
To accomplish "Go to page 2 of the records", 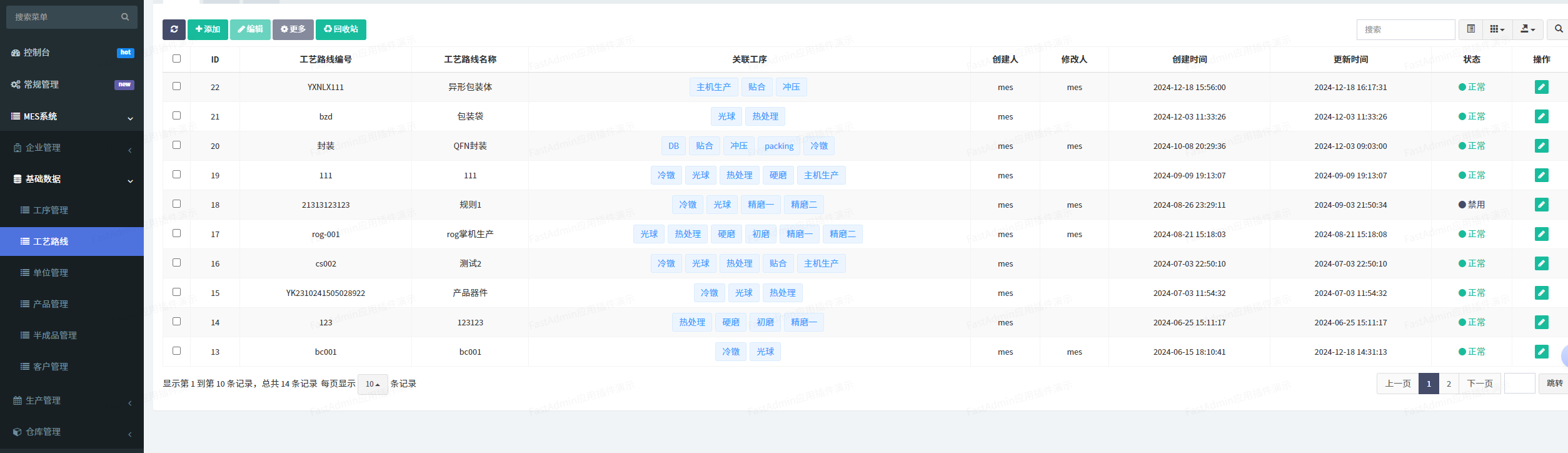I will [1449, 384].
